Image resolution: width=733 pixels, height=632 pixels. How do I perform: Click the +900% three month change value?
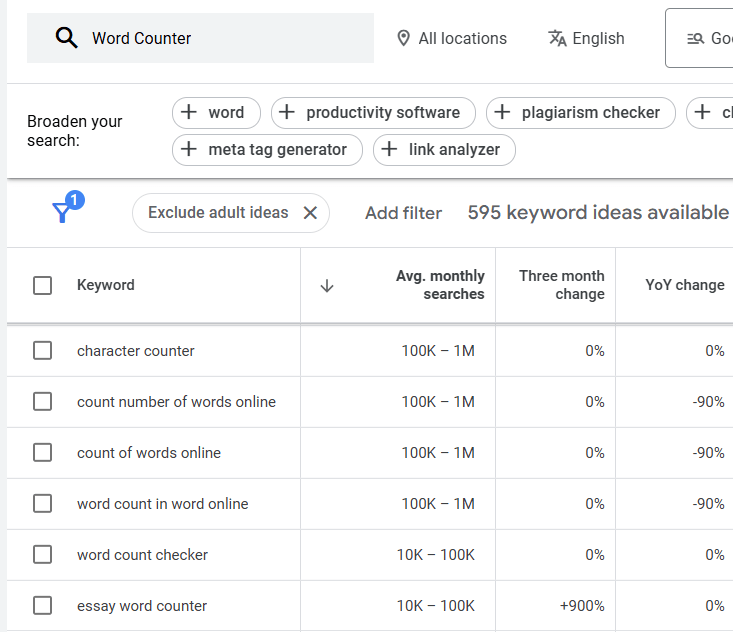click(582, 606)
